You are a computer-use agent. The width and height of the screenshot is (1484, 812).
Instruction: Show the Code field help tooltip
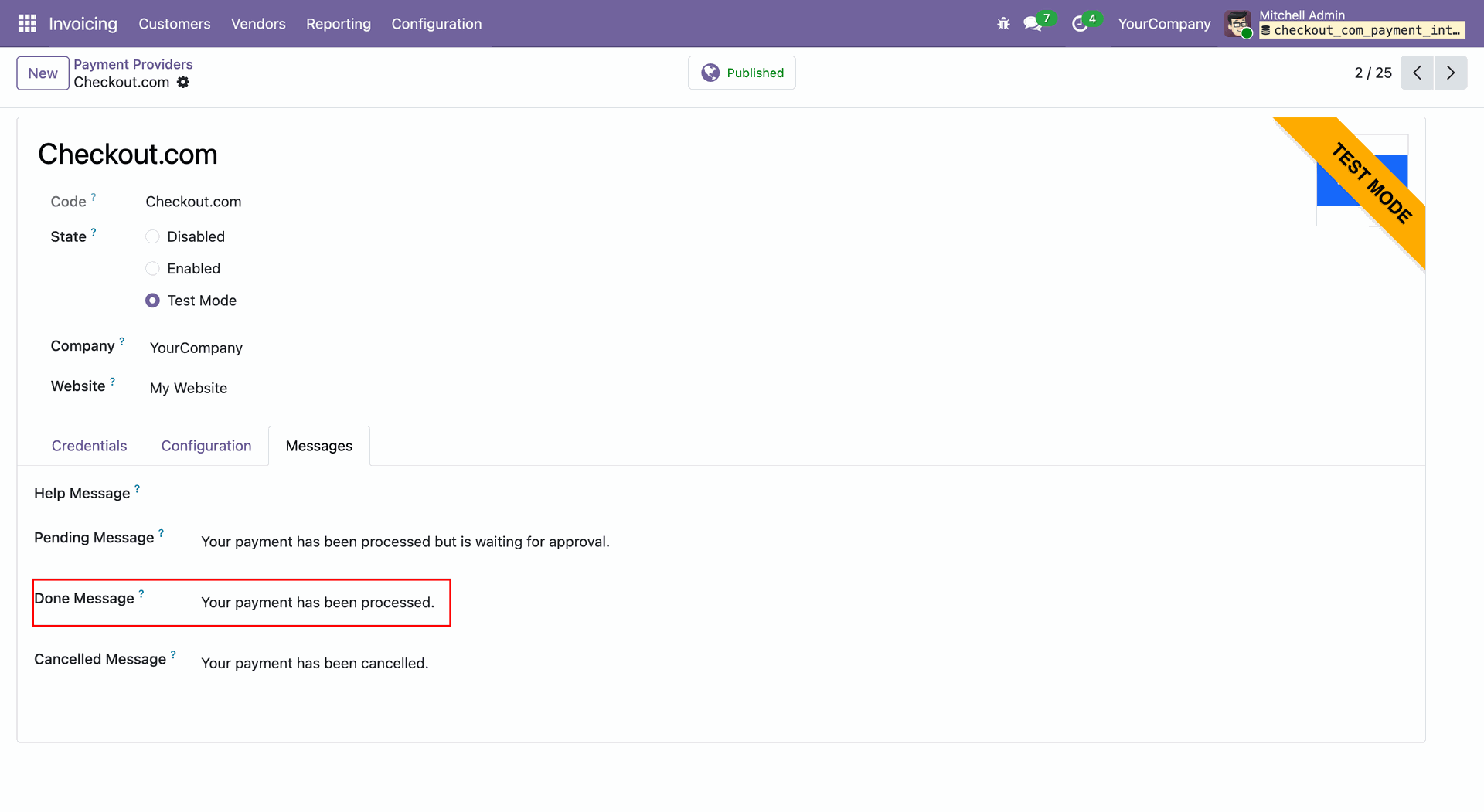[x=94, y=197]
